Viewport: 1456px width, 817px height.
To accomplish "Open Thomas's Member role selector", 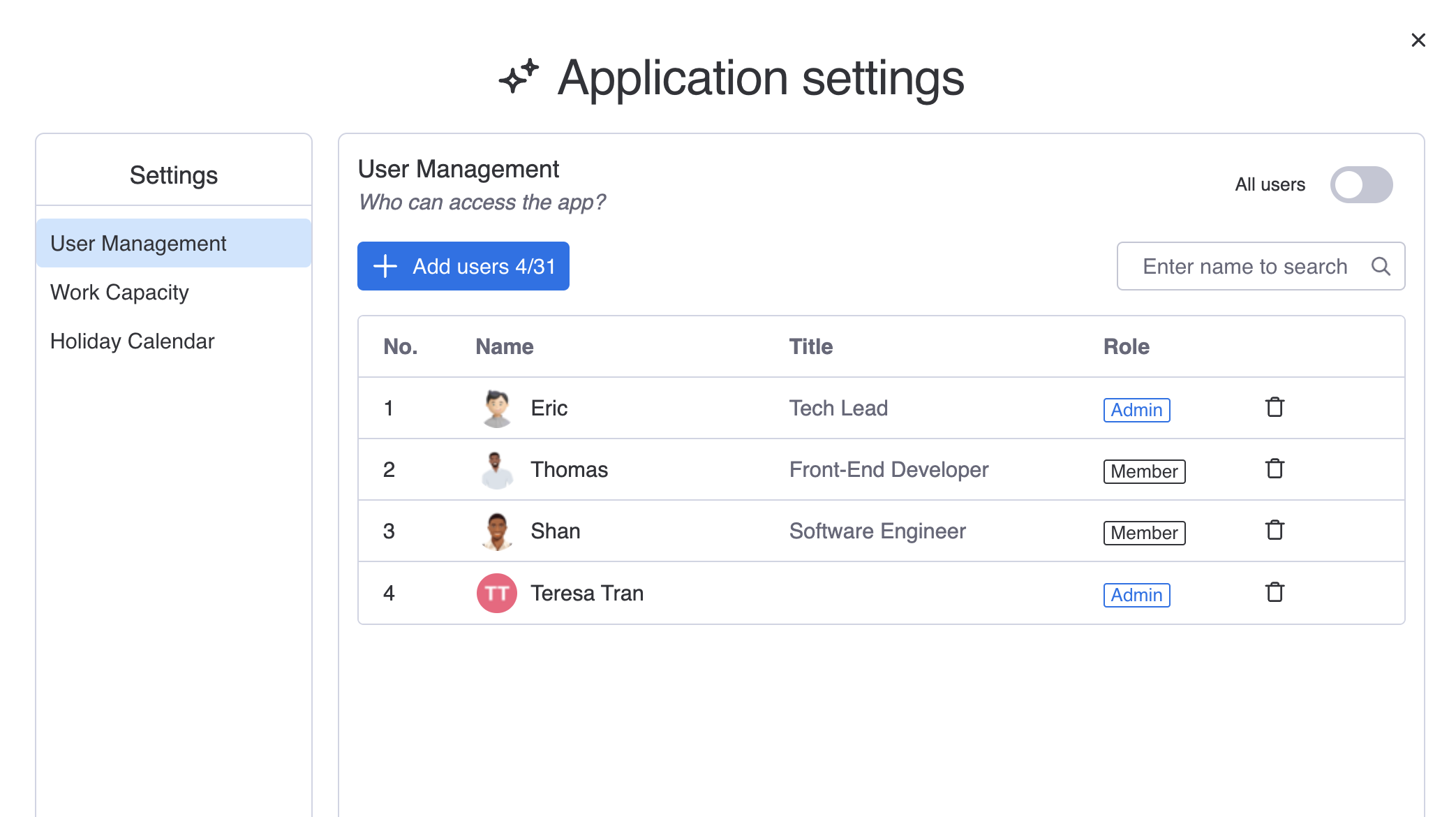I will click(1143, 471).
